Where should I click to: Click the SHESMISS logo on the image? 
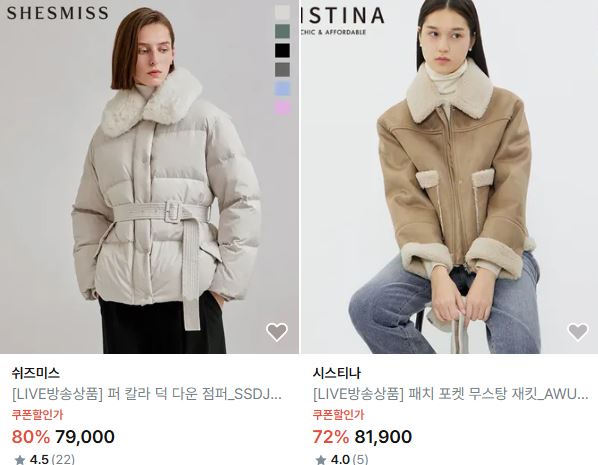coord(58,13)
